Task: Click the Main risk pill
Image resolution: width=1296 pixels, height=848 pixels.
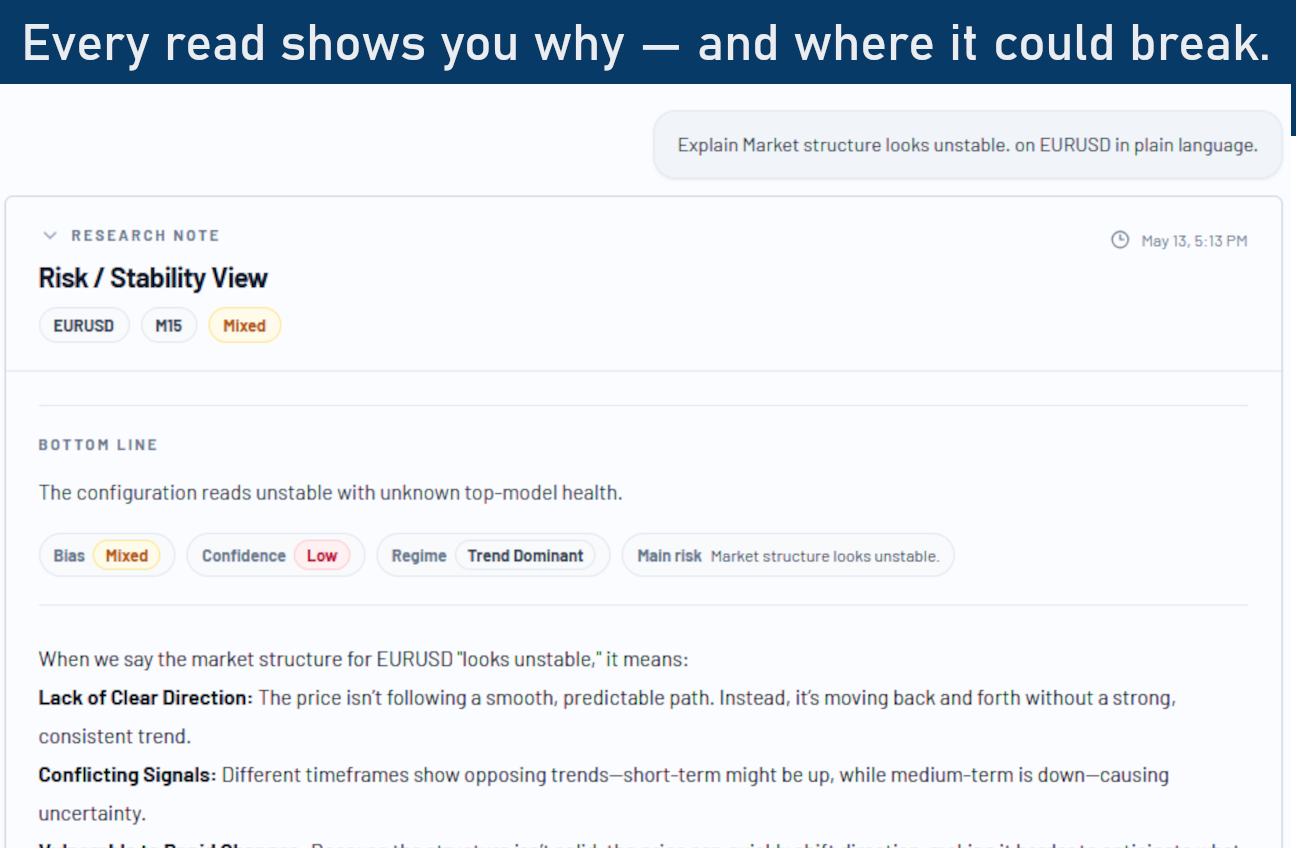Action: point(788,555)
